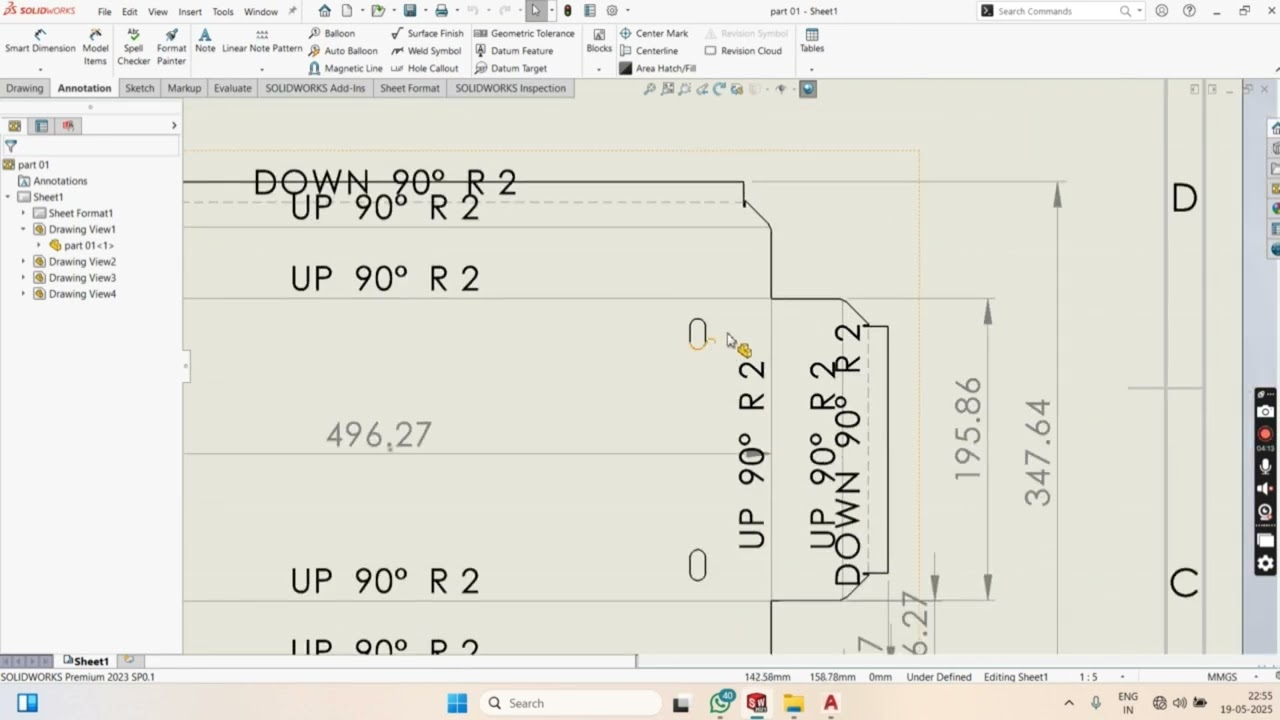Switch to the Drawing tab
The height and width of the screenshot is (720, 1280).
click(25, 88)
